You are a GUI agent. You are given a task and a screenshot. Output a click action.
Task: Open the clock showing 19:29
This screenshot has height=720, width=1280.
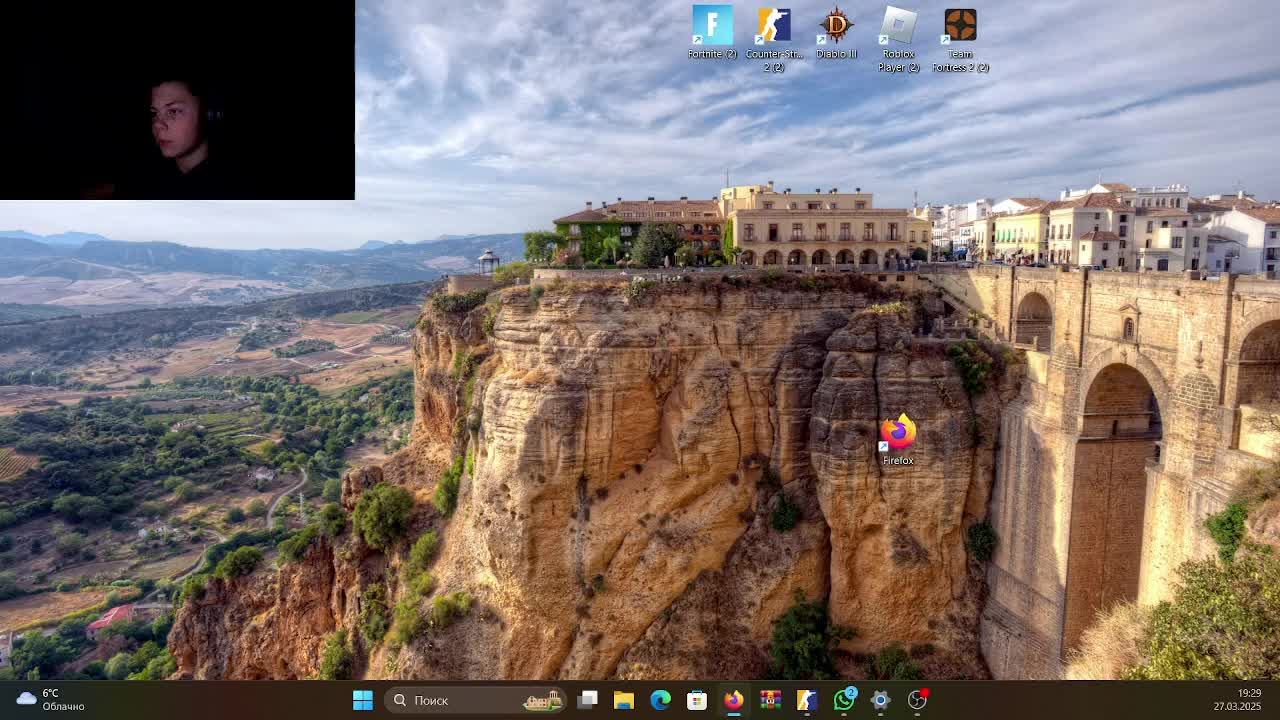[x=1238, y=700]
